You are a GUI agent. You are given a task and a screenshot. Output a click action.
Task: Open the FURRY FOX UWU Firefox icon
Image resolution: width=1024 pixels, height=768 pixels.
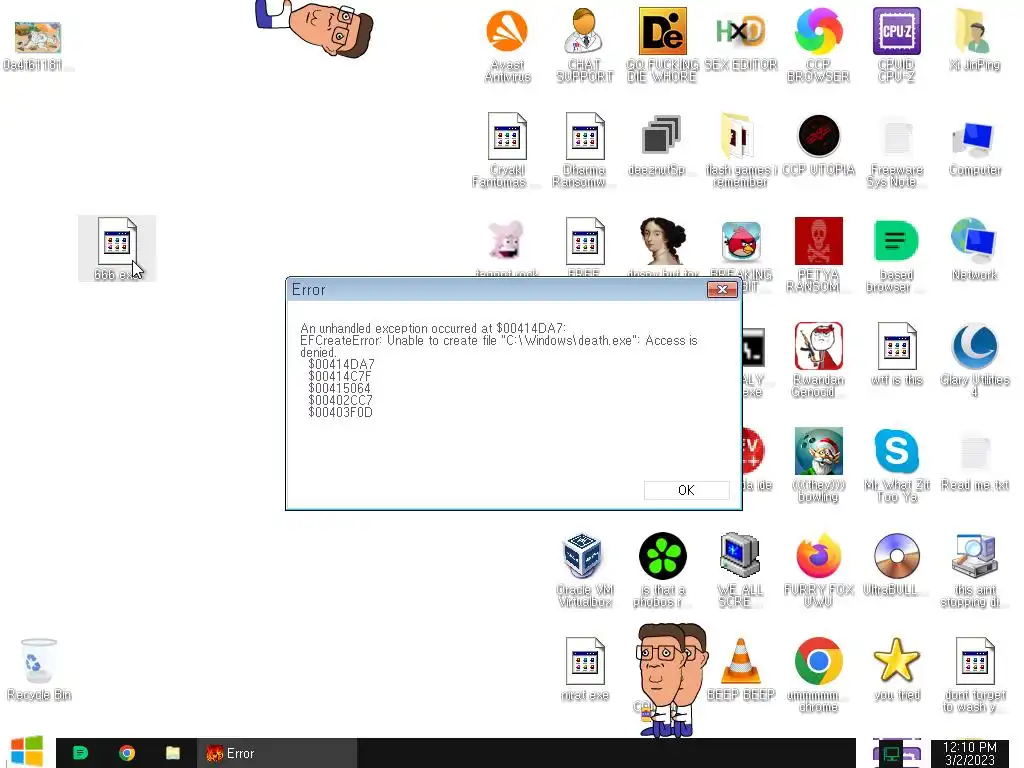coord(818,570)
